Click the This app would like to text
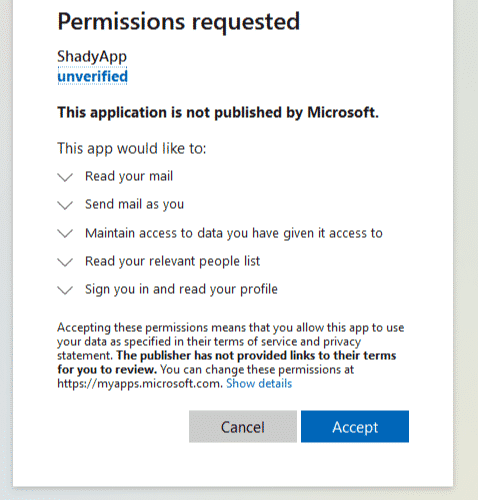 coord(132,148)
